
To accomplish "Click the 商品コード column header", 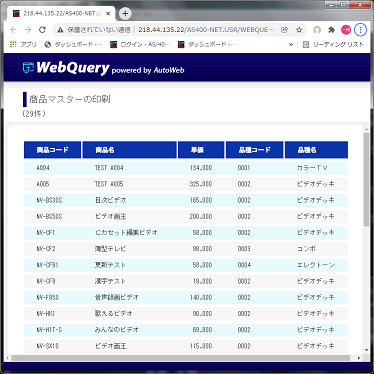I will tap(52, 150).
